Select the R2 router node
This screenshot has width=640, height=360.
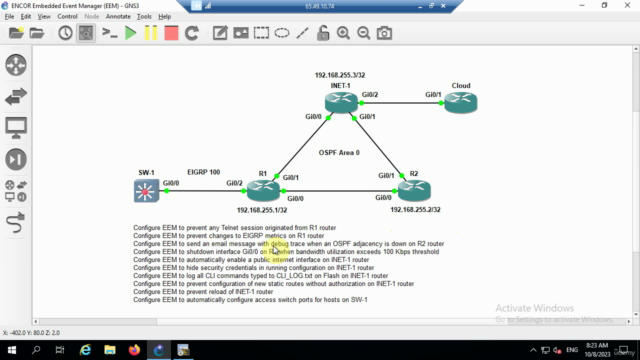(x=414, y=191)
